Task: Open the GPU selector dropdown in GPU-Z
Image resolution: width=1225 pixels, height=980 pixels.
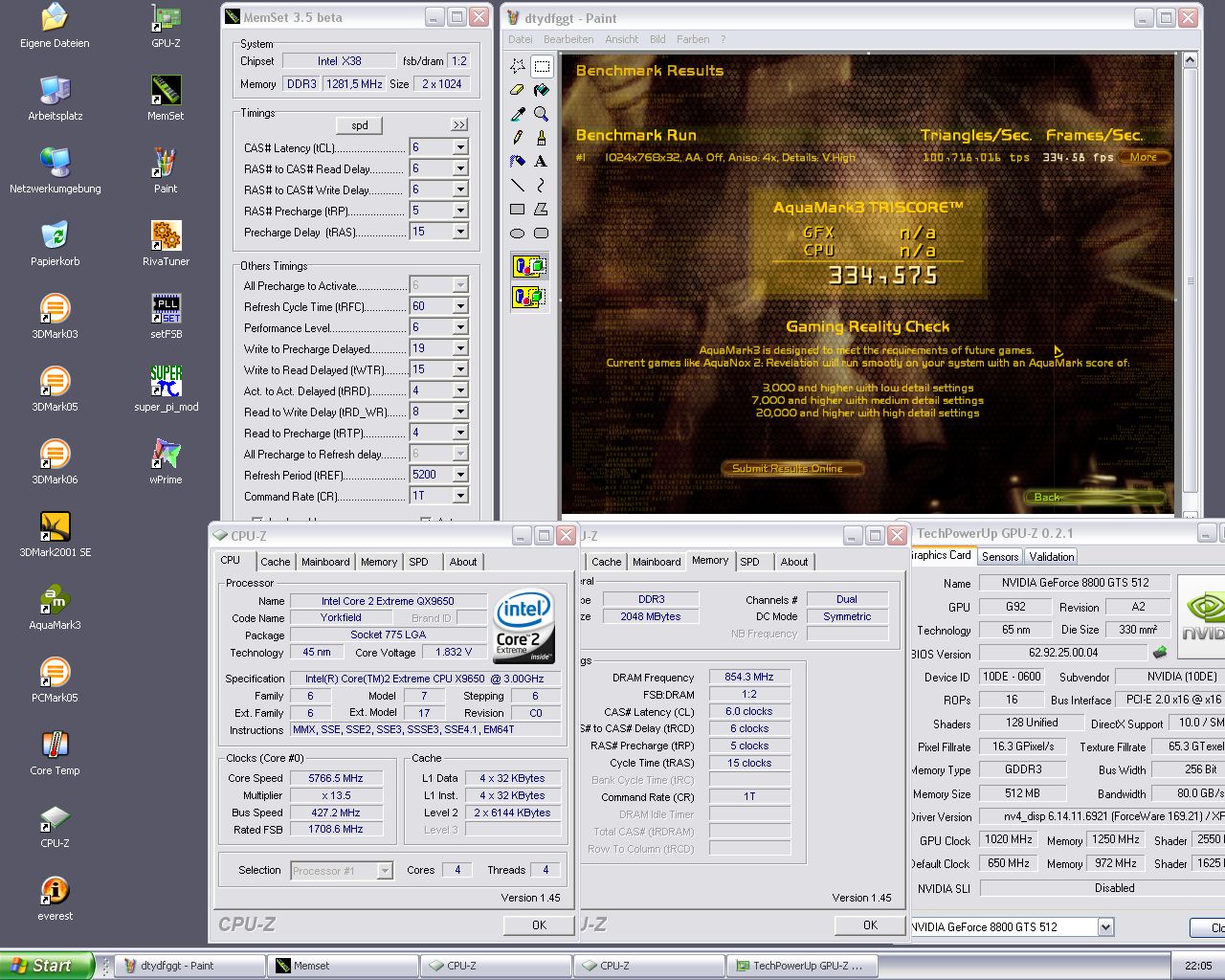Action: point(1106,926)
